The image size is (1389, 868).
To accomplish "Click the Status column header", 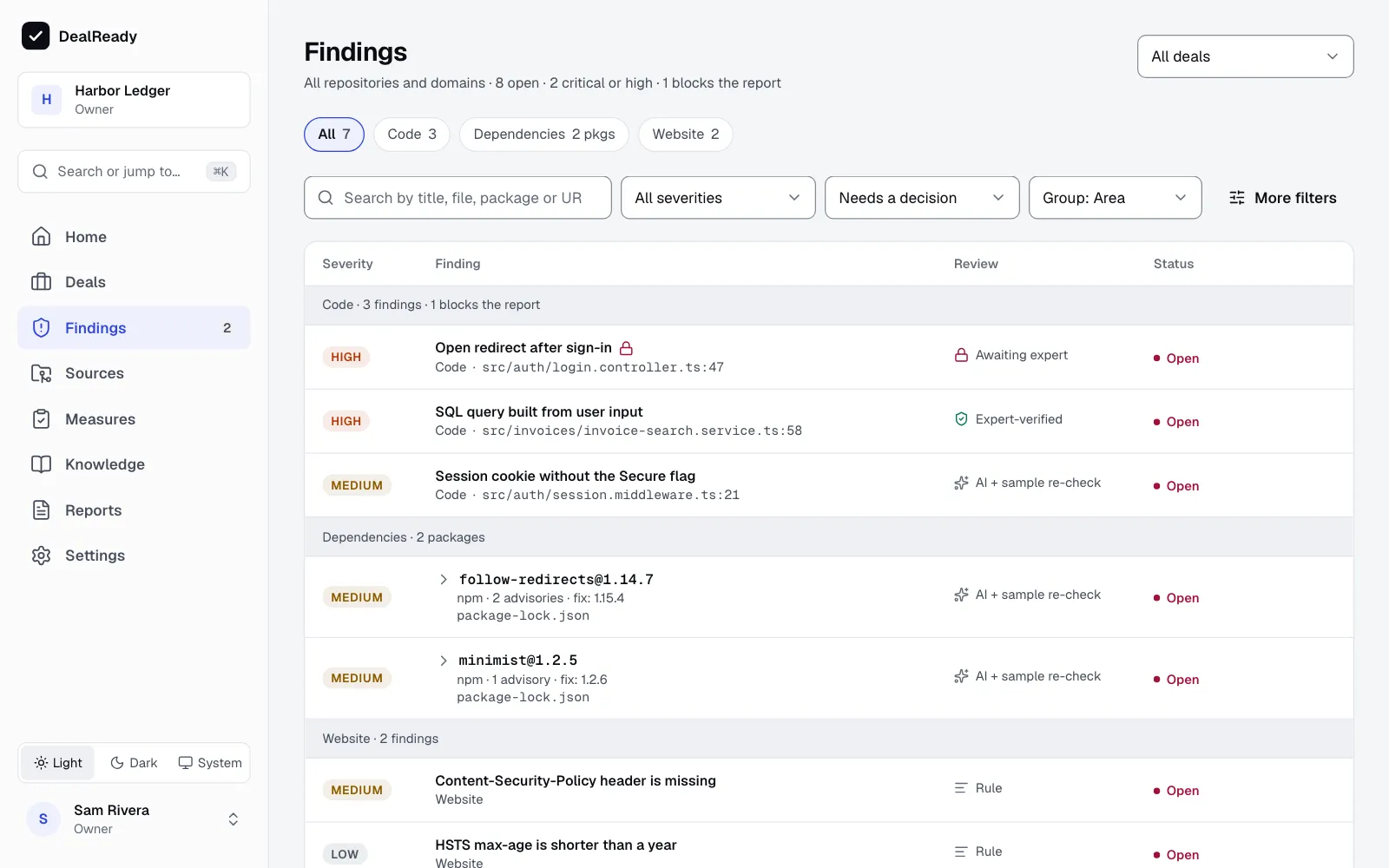I will pyautogui.click(x=1173, y=264).
